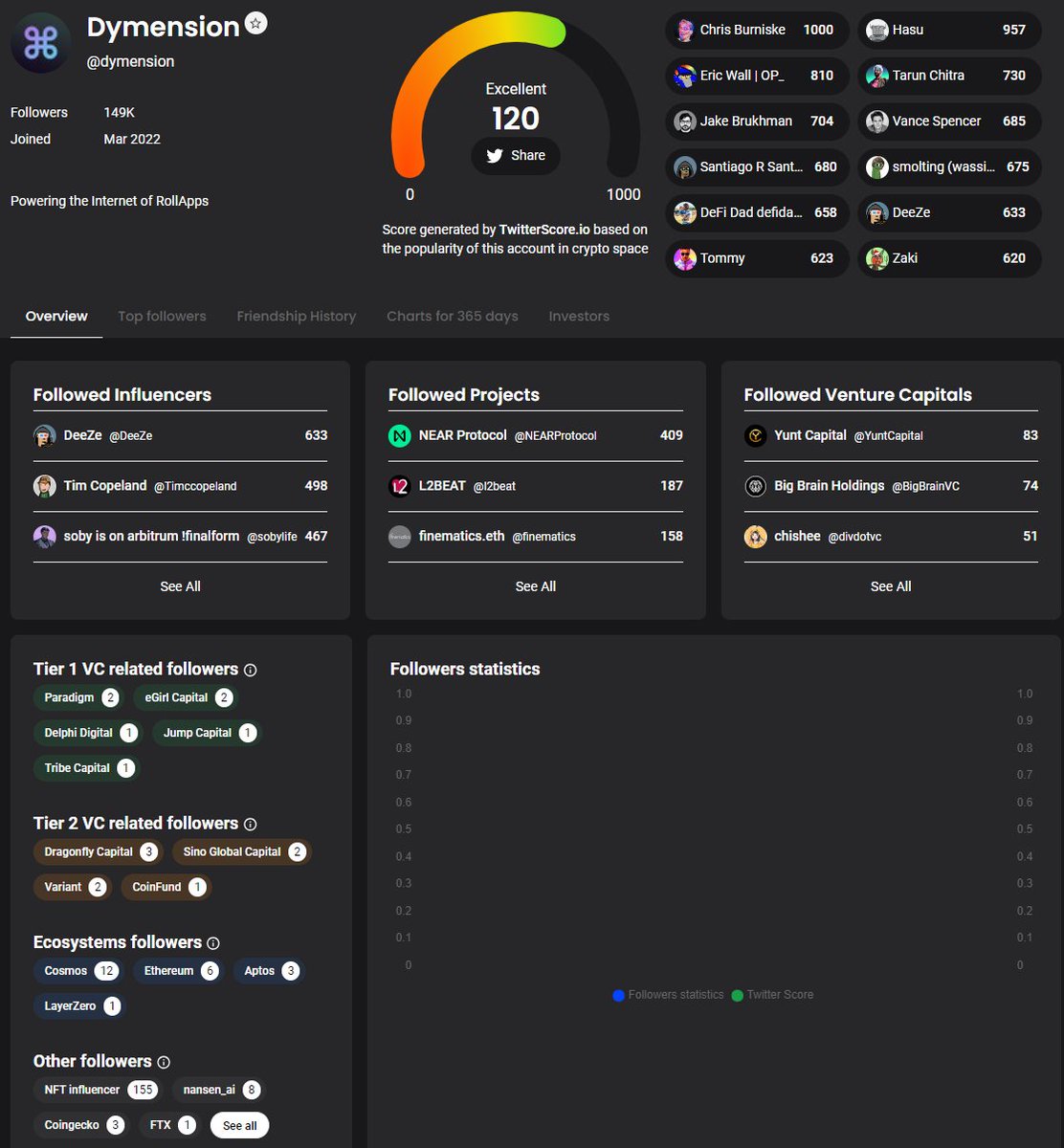Open the Charts for 365 days tab
The height and width of the screenshot is (1148, 1064).
tap(453, 317)
